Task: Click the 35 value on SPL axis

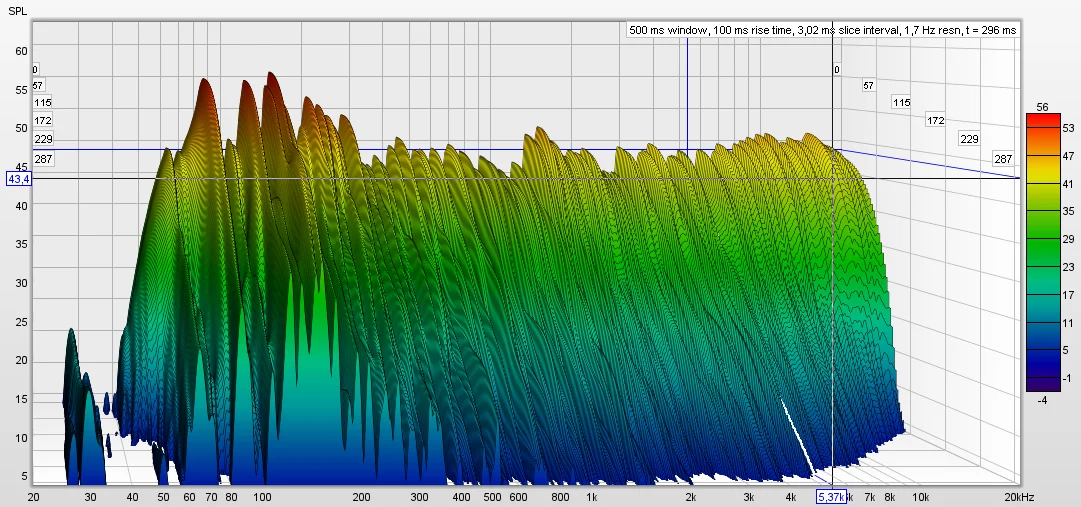Action: click(21, 244)
